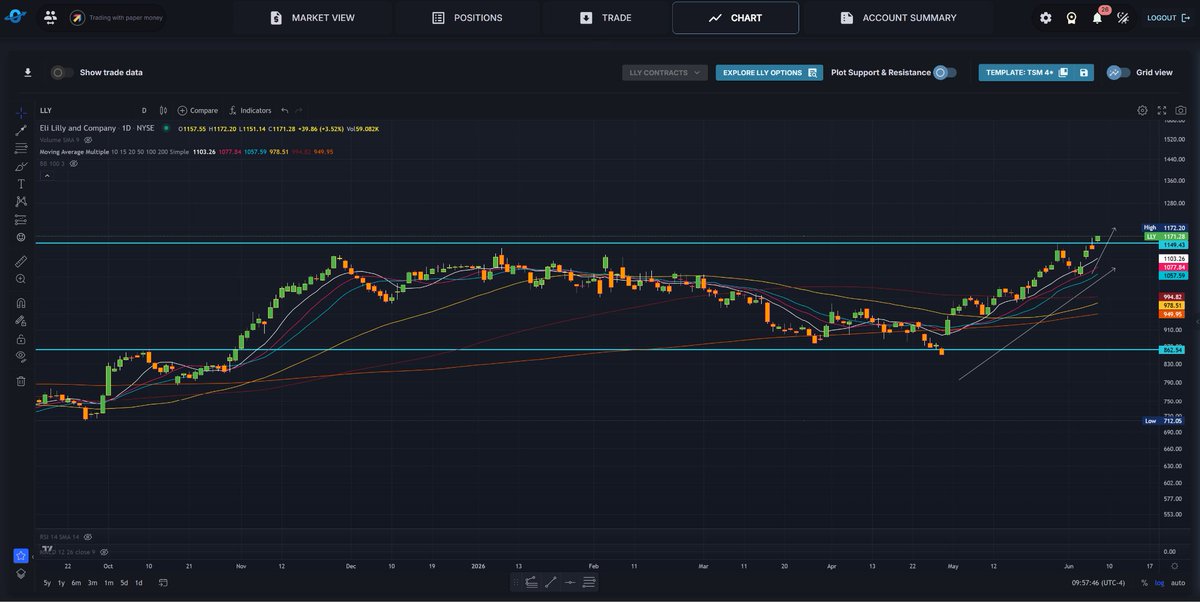This screenshot has width=1200, height=602.
Task: Toggle RSI 14 SMA 14 visibility
Action: (x=87, y=537)
